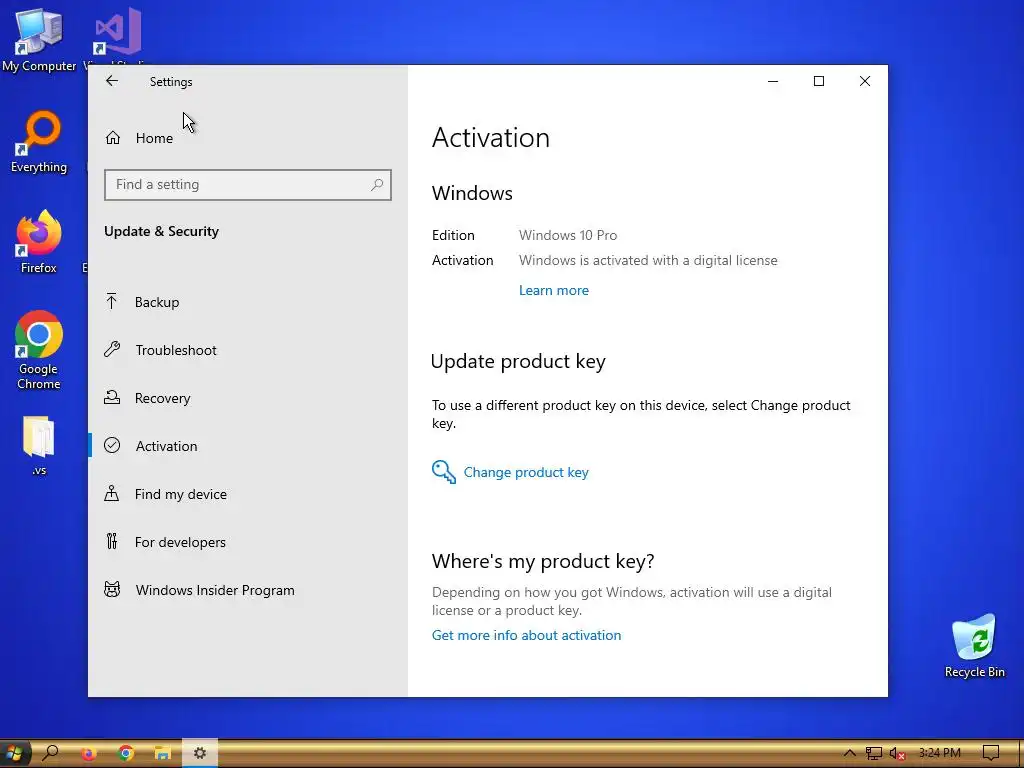Open For developers page
1024x768 pixels.
pos(180,542)
